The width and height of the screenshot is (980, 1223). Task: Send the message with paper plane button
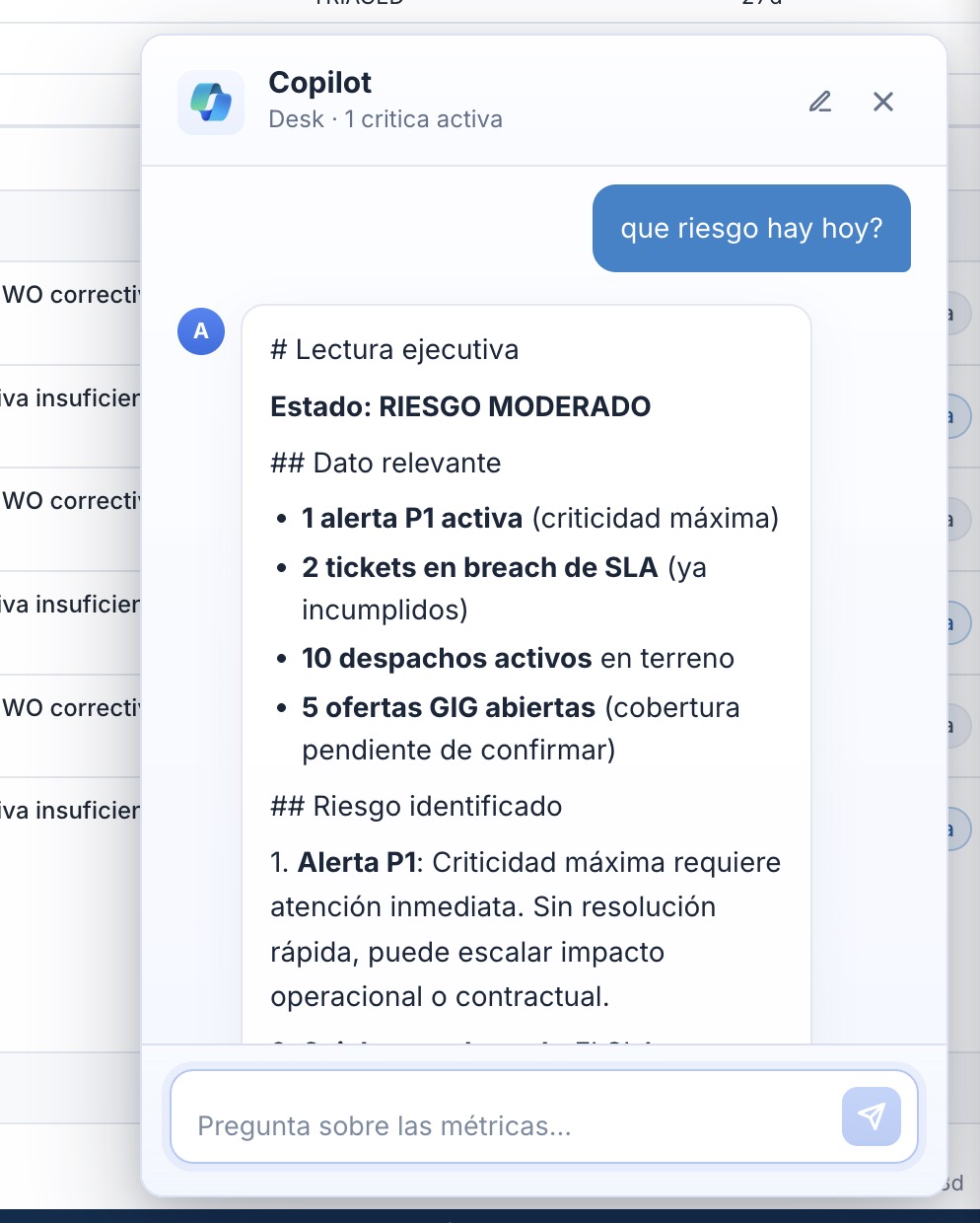coord(872,1116)
